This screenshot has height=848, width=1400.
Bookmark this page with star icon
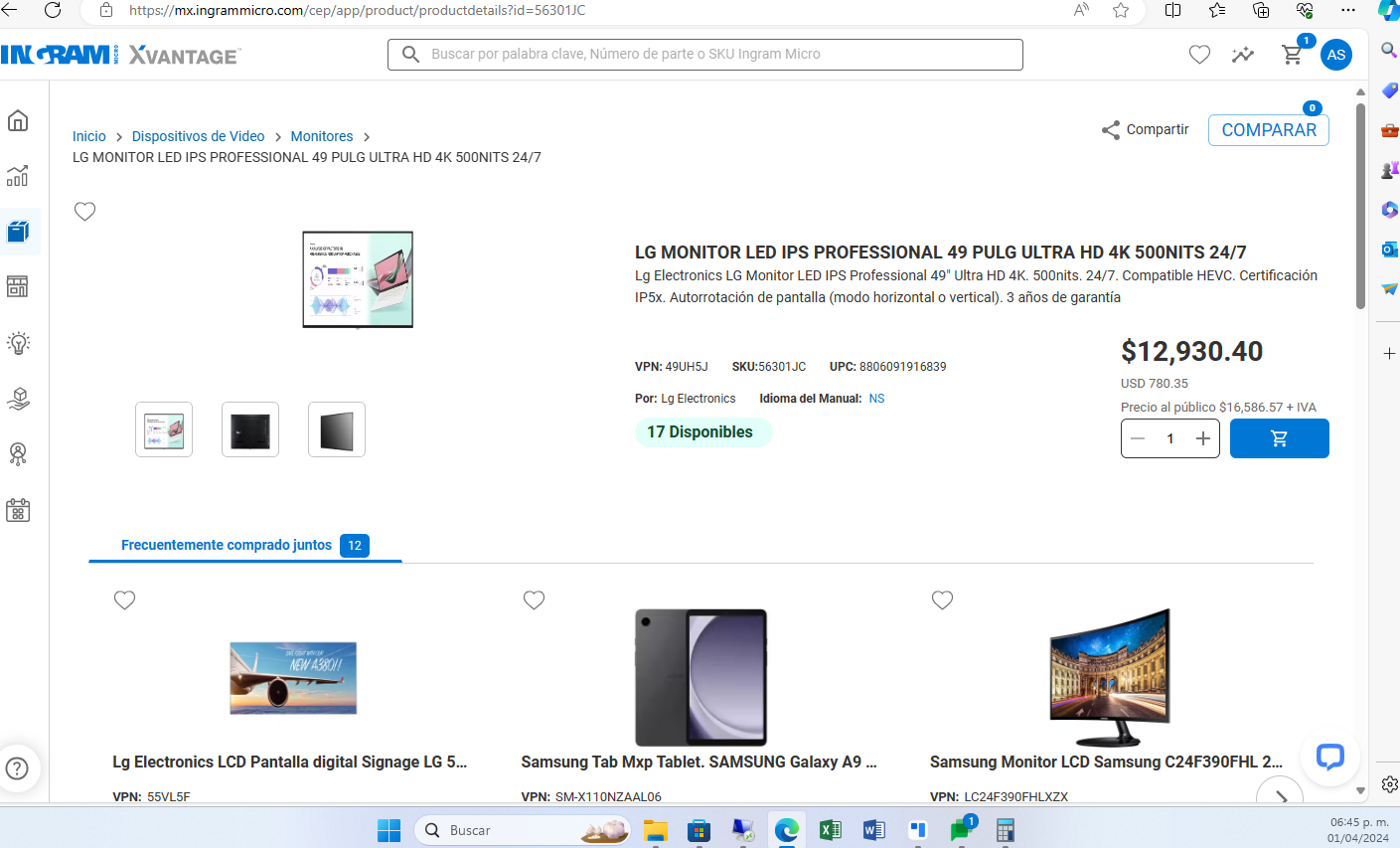pos(1121,10)
